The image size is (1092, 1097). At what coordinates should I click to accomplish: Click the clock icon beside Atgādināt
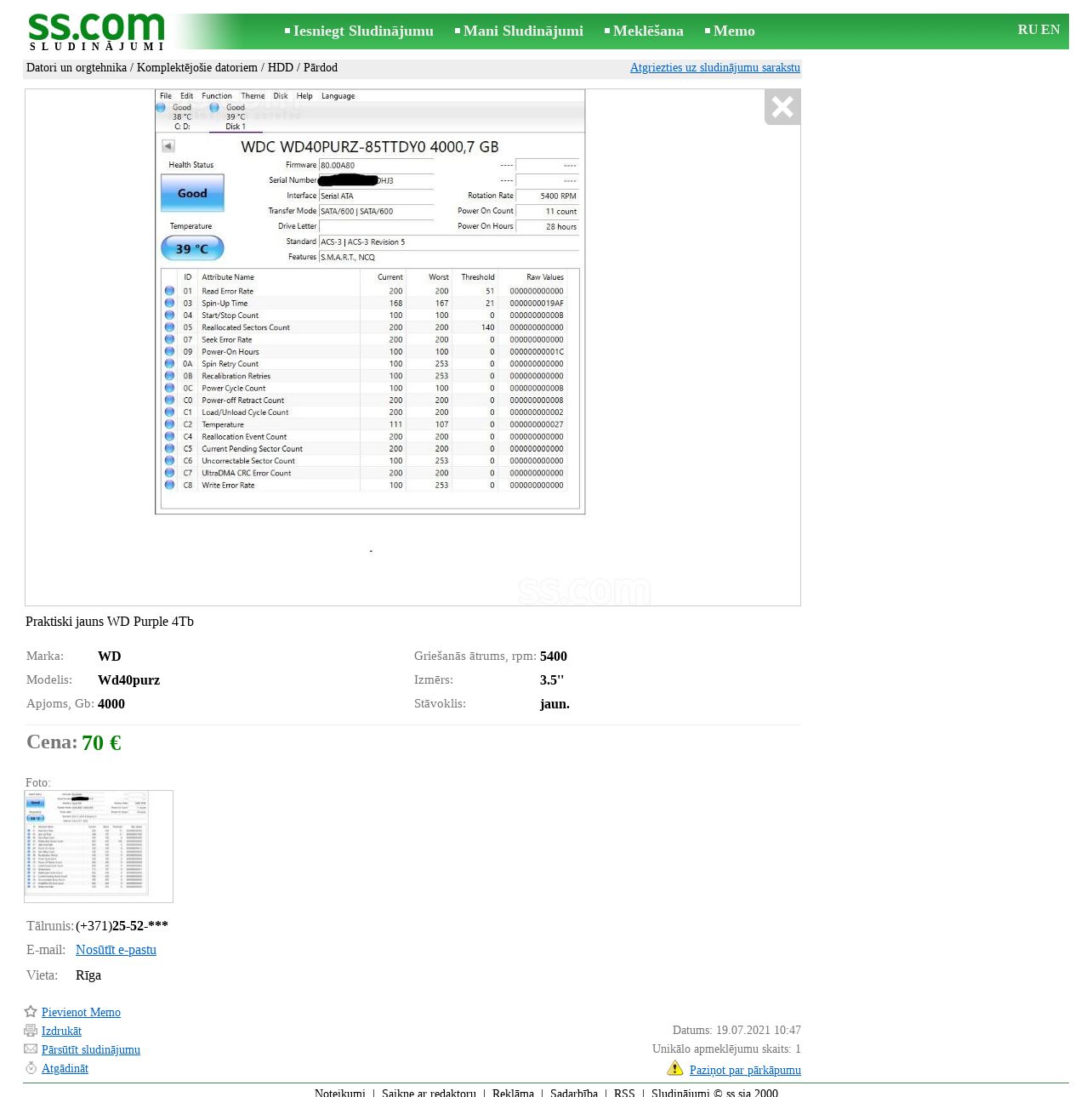31,1068
